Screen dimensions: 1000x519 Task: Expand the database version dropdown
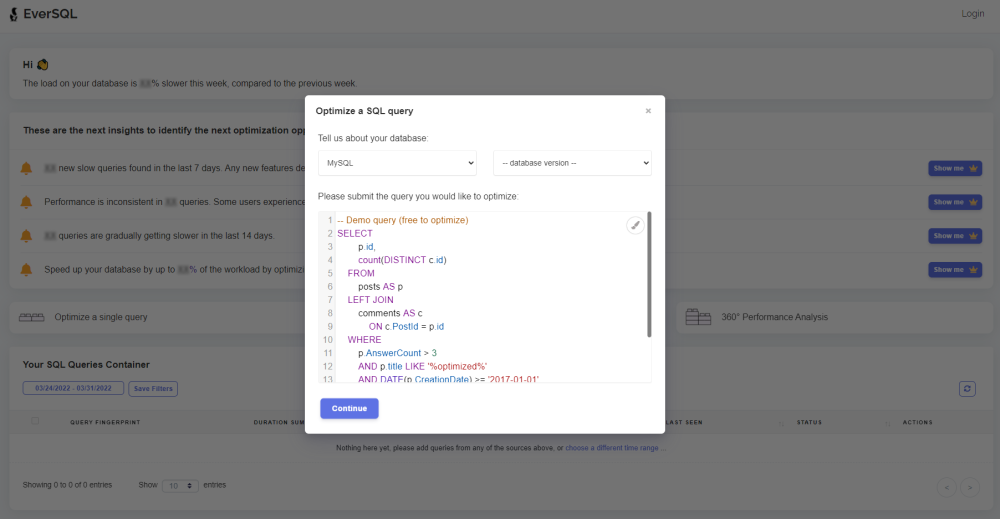click(572, 163)
